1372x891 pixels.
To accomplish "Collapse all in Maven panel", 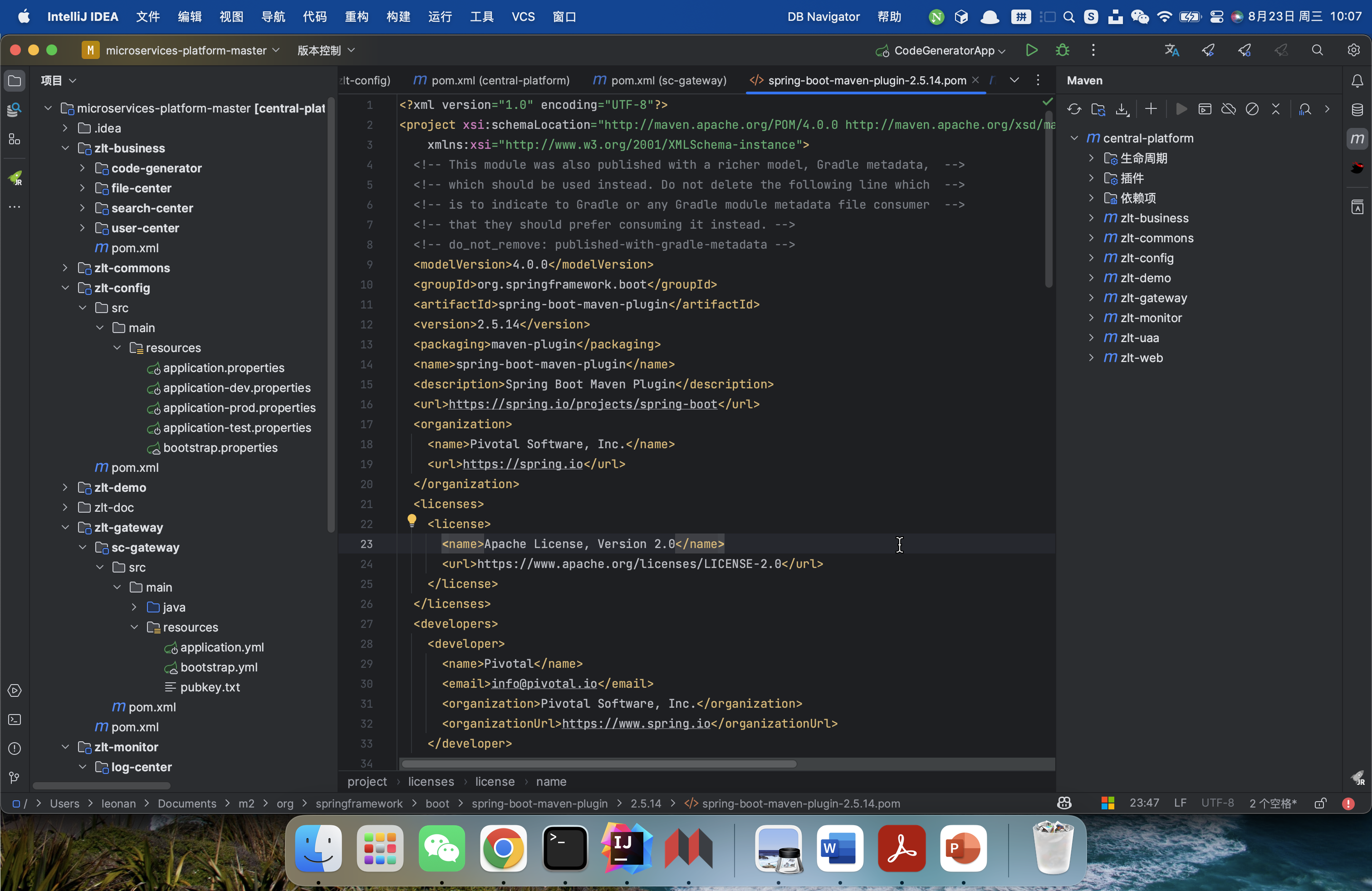I will (1276, 109).
